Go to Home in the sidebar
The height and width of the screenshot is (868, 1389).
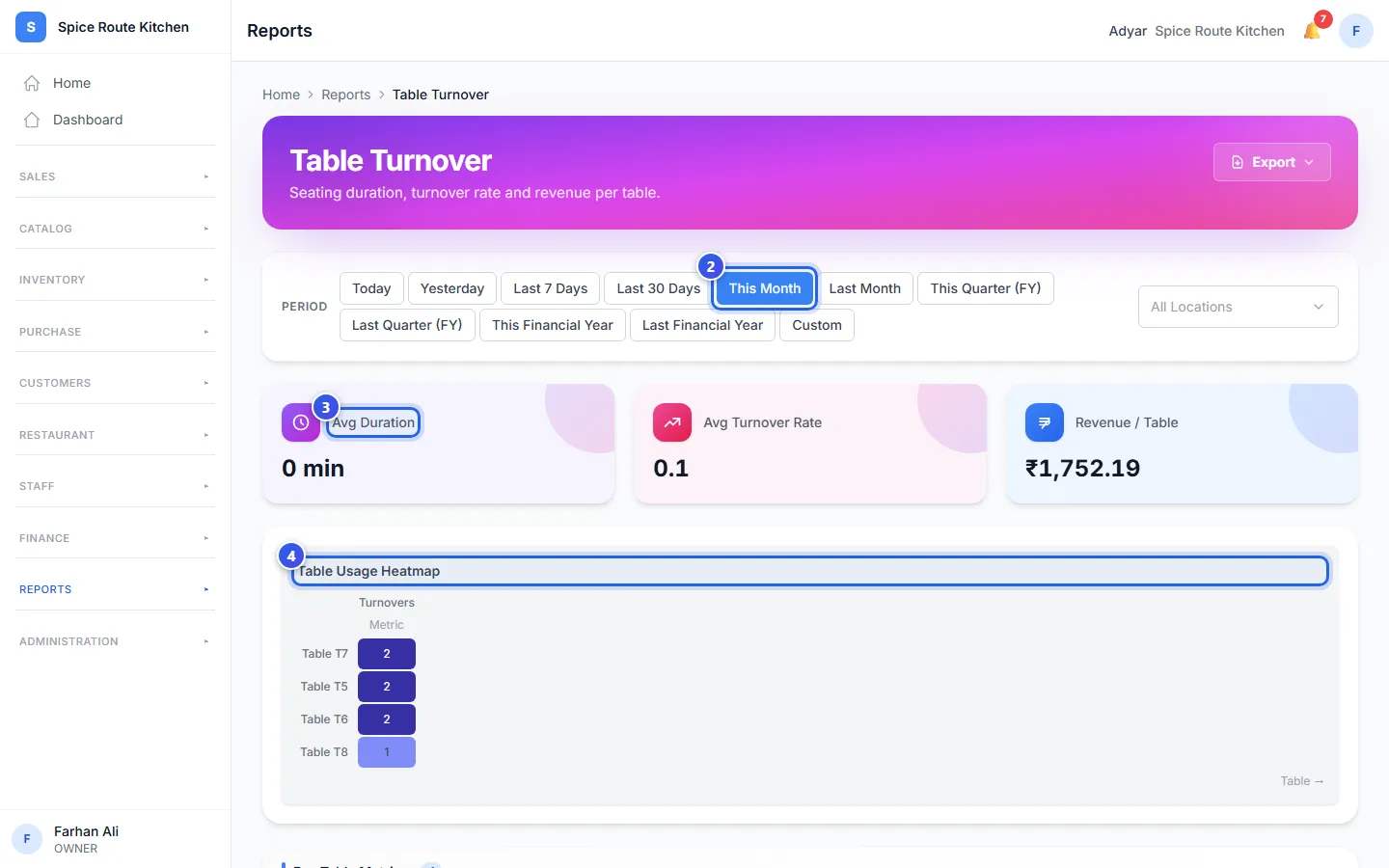coord(115,83)
